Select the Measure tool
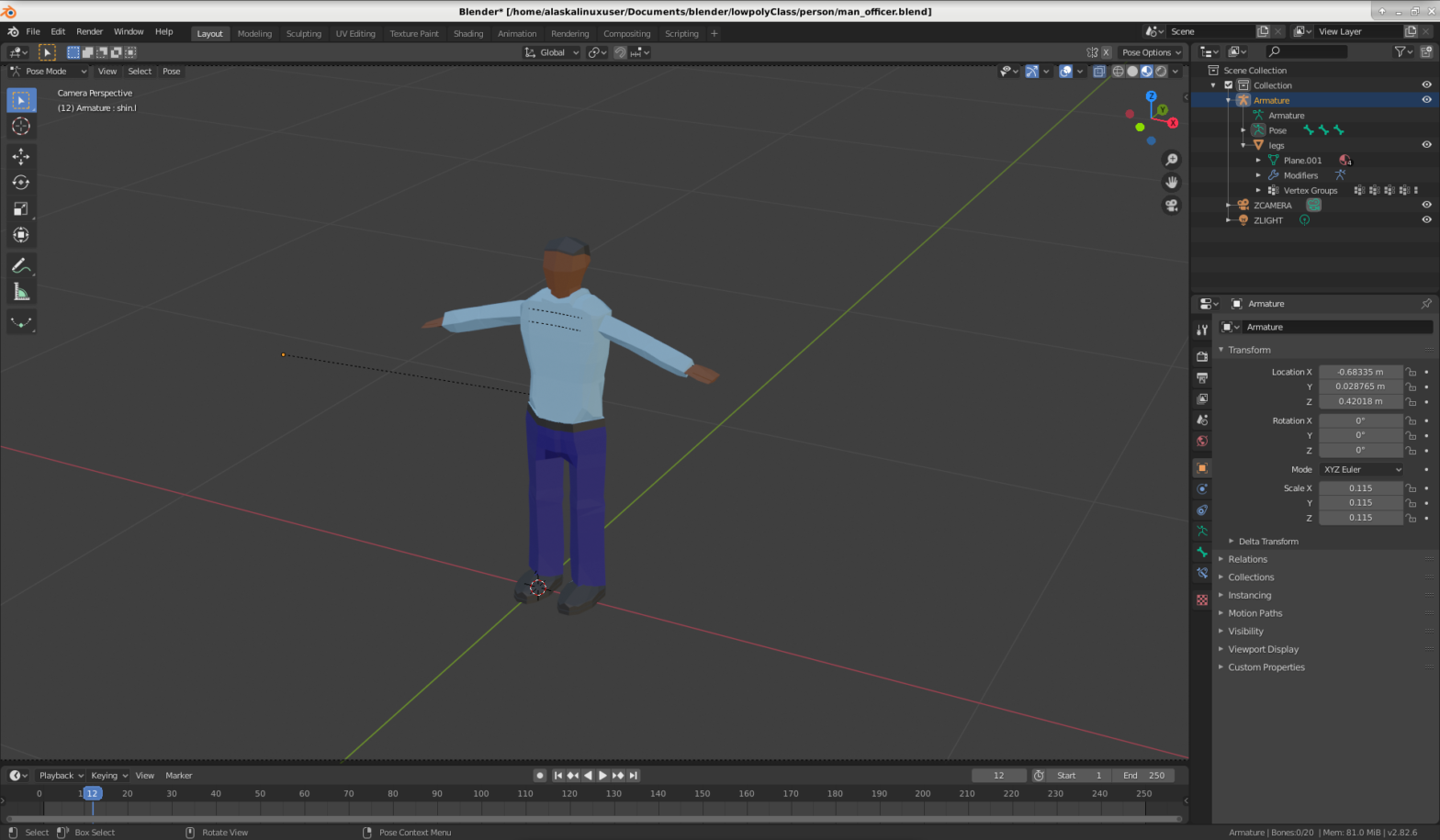Image resolution: width=1440 pixels, height=840 pixels. (21, 292)
